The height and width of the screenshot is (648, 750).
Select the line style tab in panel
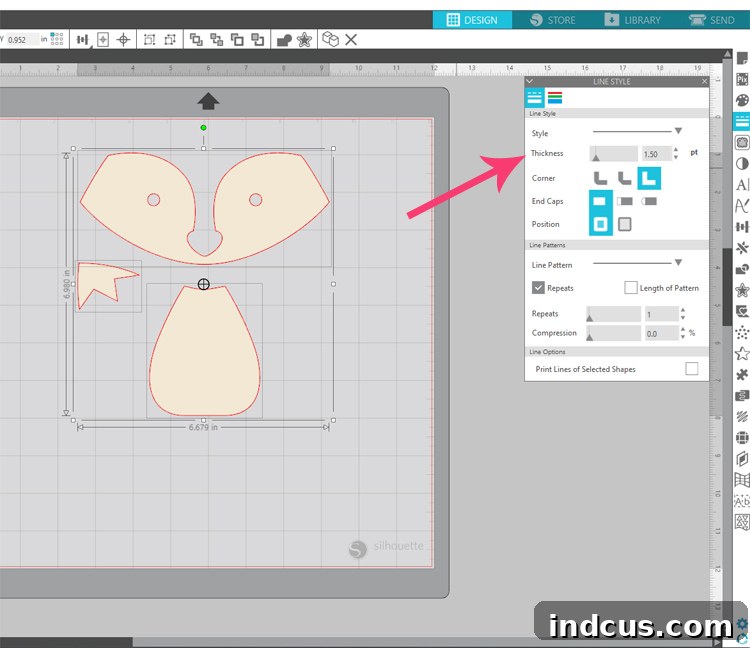click(534, 98)
